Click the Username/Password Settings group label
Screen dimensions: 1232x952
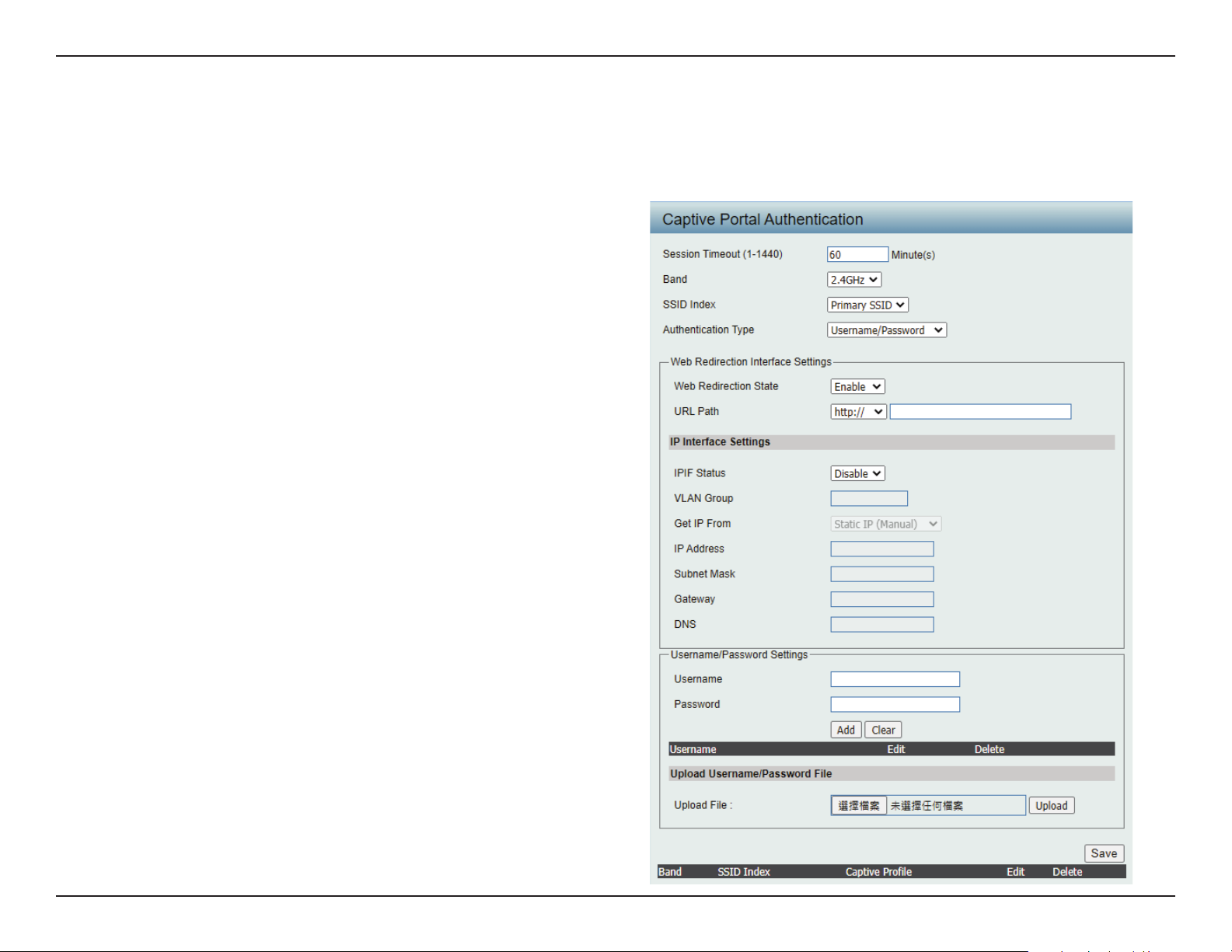pos(739,655)
